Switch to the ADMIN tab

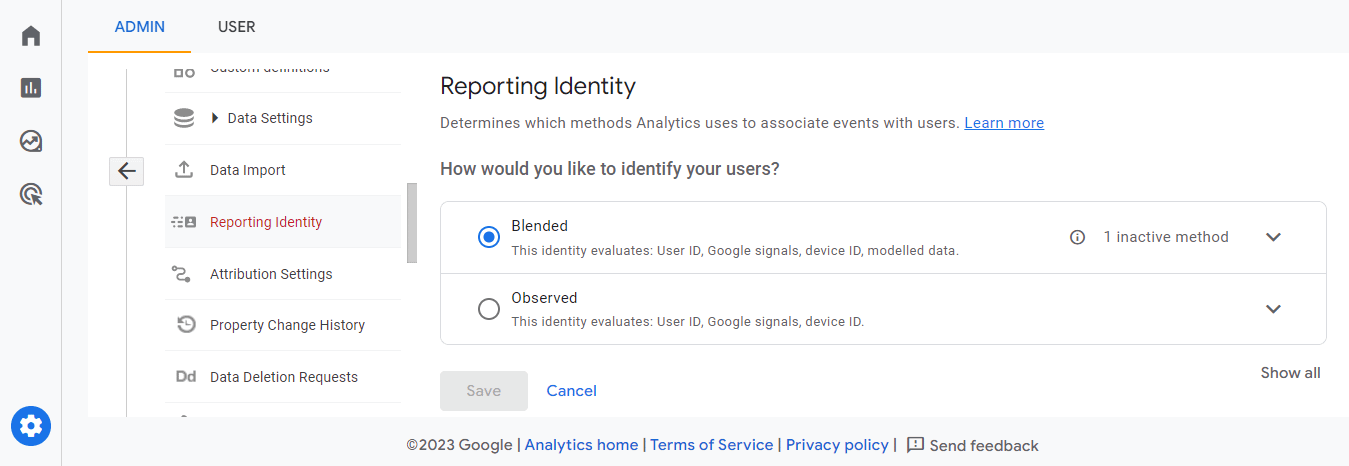point(140,27)
